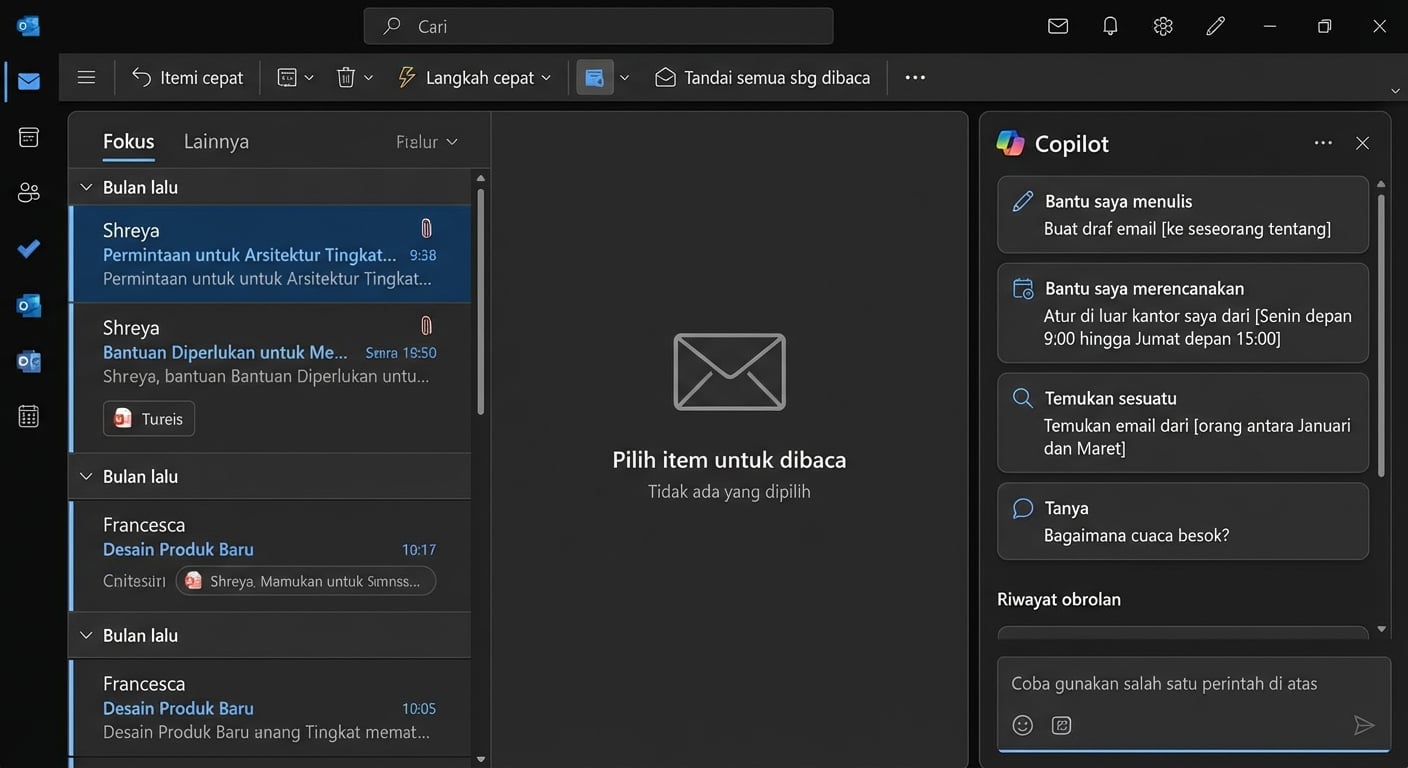Insert an emoji in the Copilot input box
1408x768 pixels.
coord(1022,725)
